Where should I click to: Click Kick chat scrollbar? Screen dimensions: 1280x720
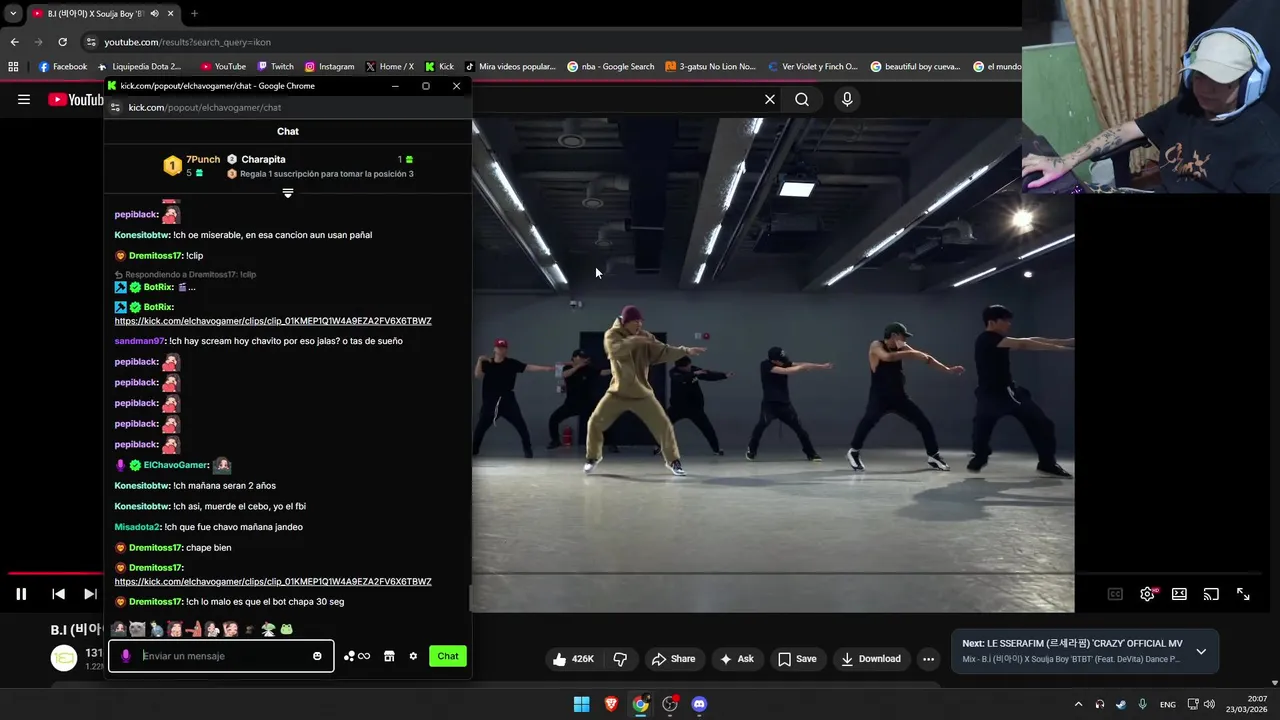click(x=470, y=598)
